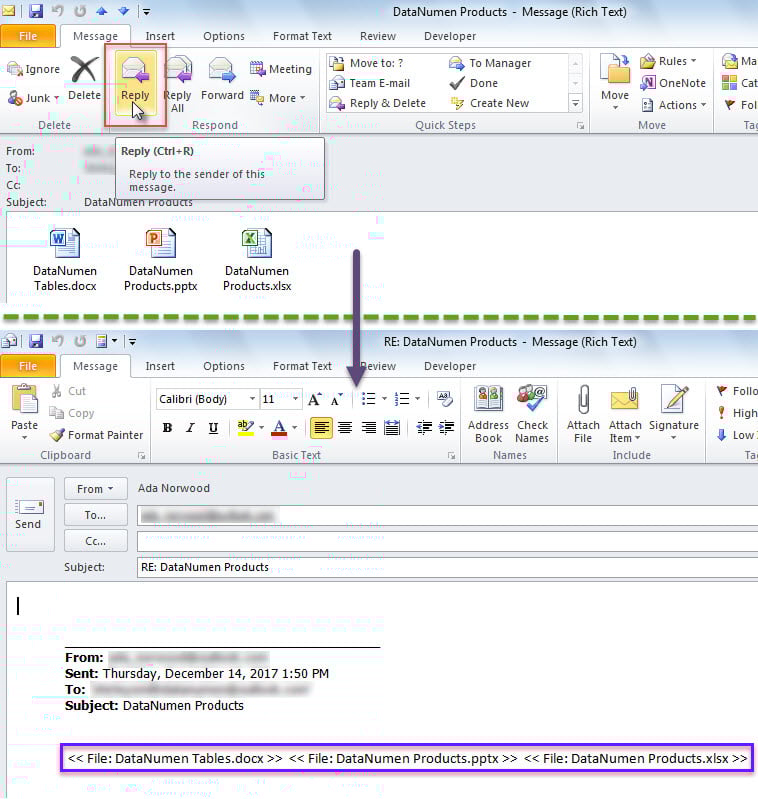Click OneNote in the Move group
Screen dimensions: 758x799
click(x=673, y=83)
